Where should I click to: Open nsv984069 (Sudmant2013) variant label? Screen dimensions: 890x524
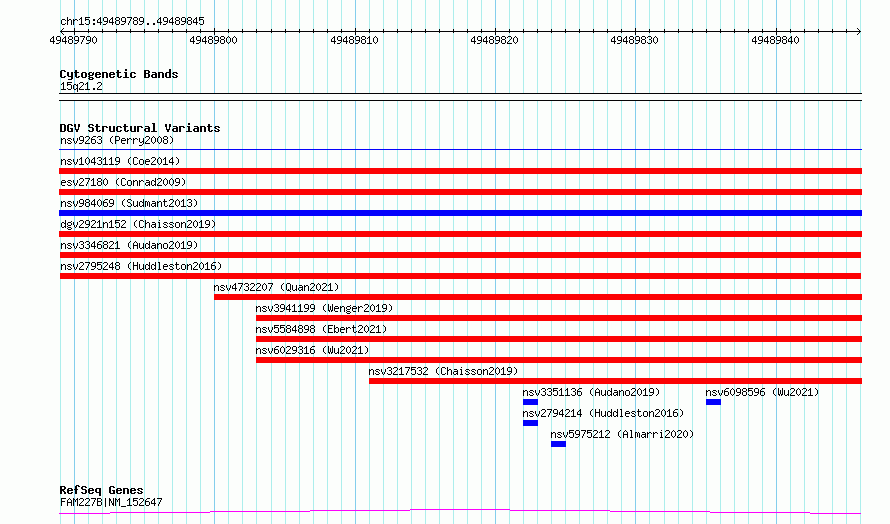129,203
